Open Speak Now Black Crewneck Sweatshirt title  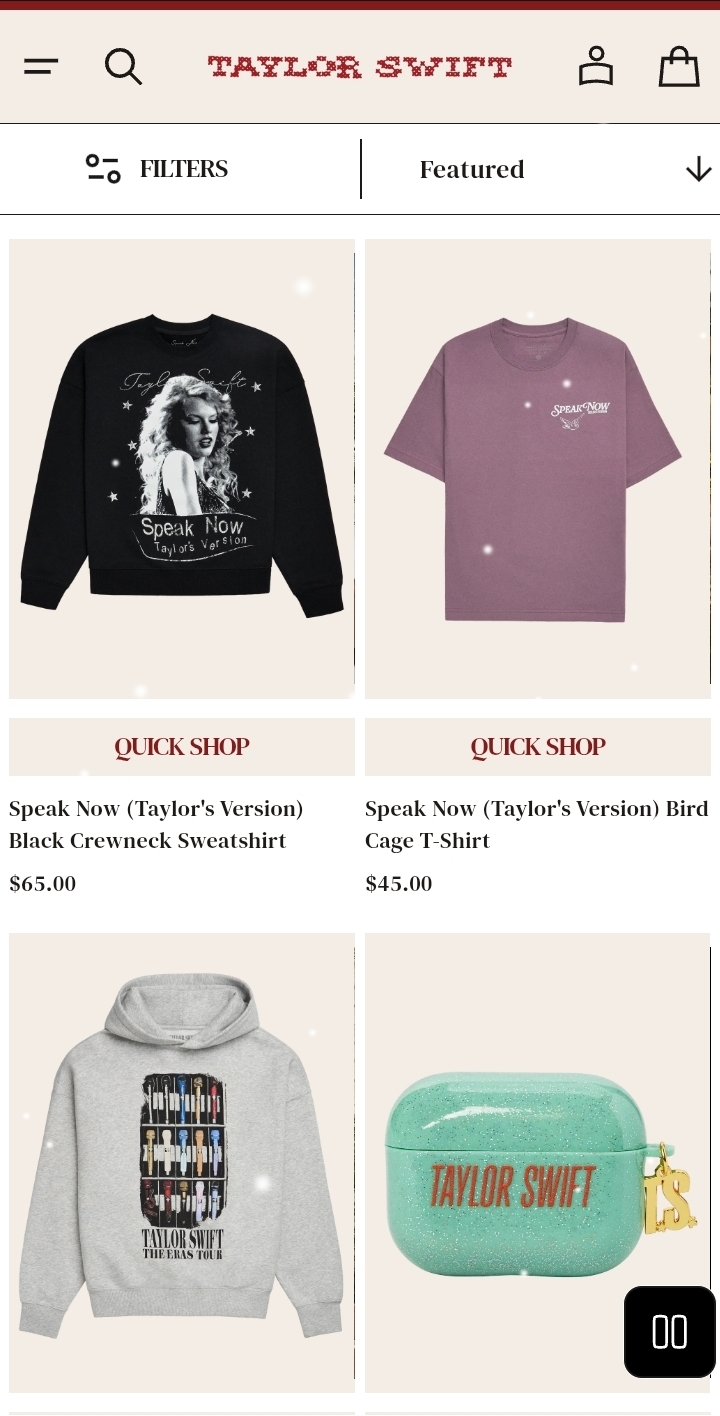(156, 825)
